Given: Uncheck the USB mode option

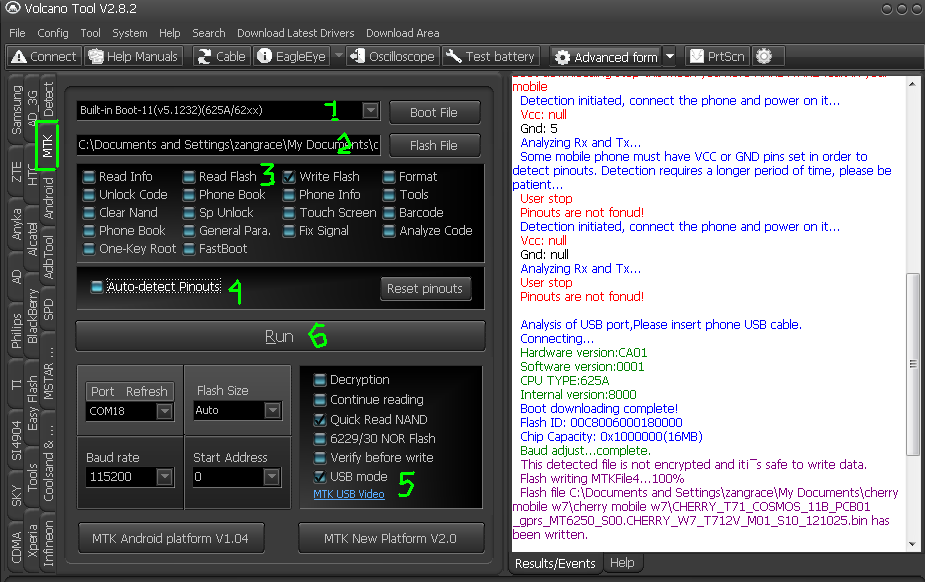Looking at the screenshot, I should tap(320, 477).
